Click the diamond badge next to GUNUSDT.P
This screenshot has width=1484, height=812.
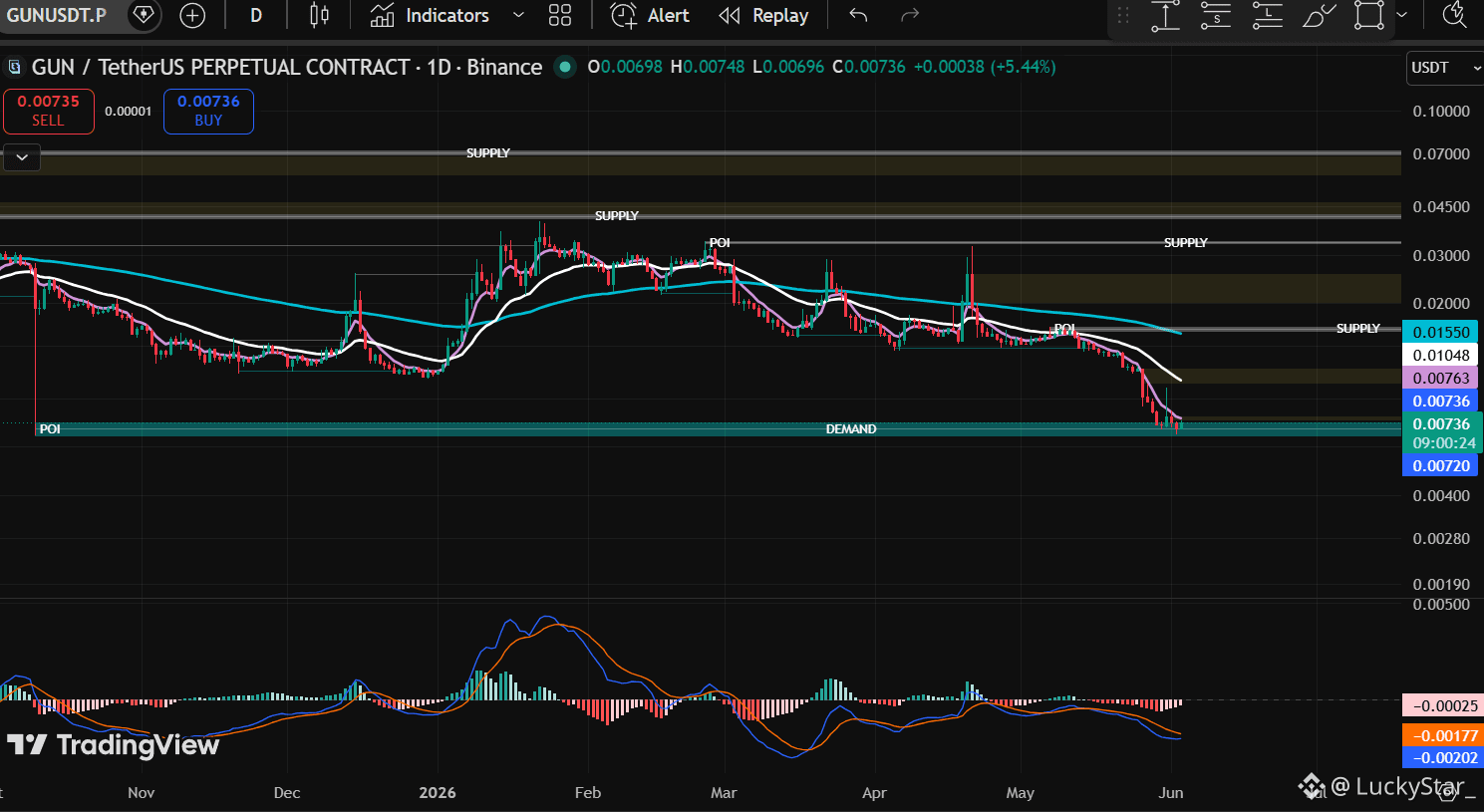[x=144, y=15]
